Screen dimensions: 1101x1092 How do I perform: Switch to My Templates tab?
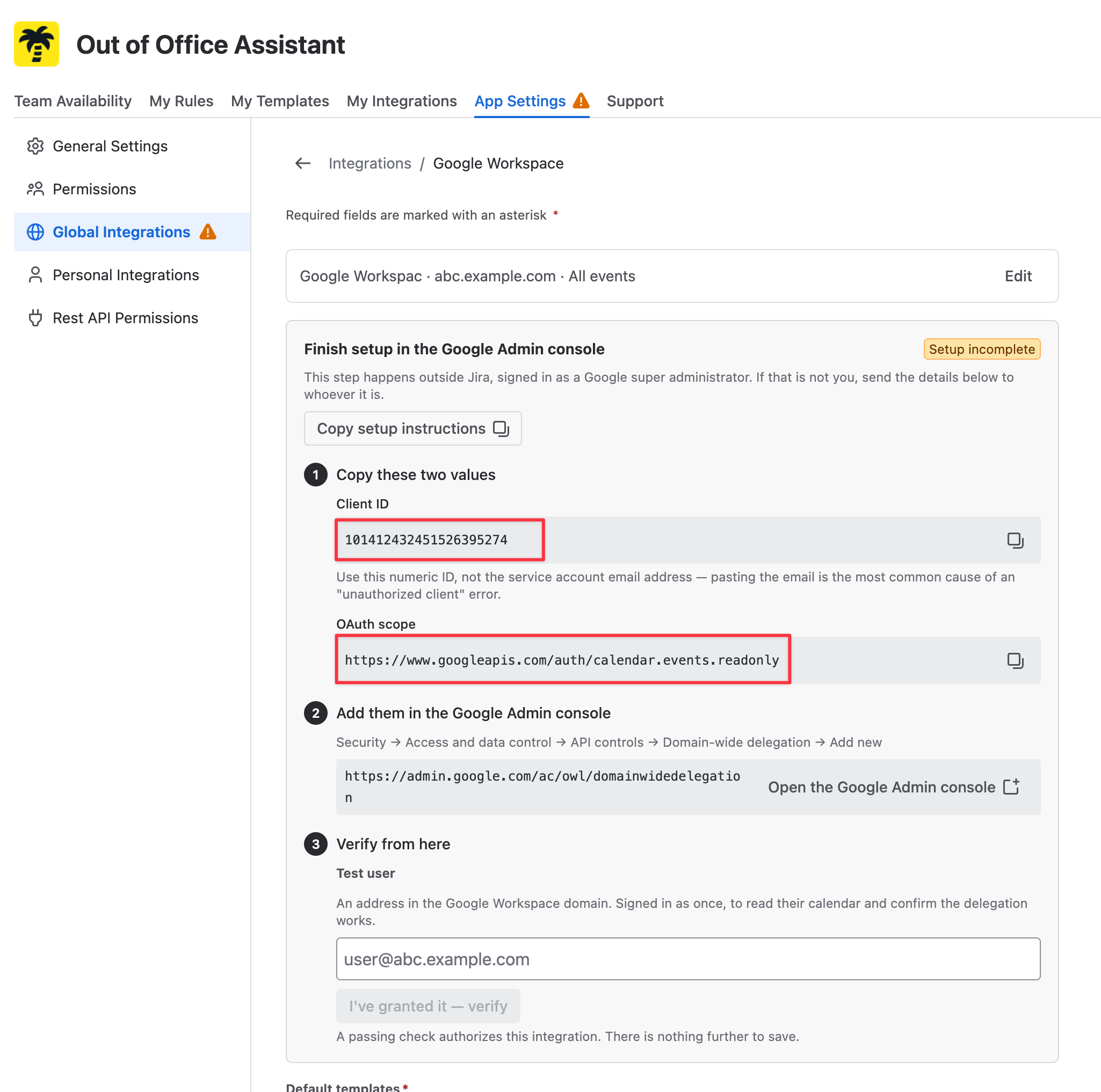(x=280, y=101)
